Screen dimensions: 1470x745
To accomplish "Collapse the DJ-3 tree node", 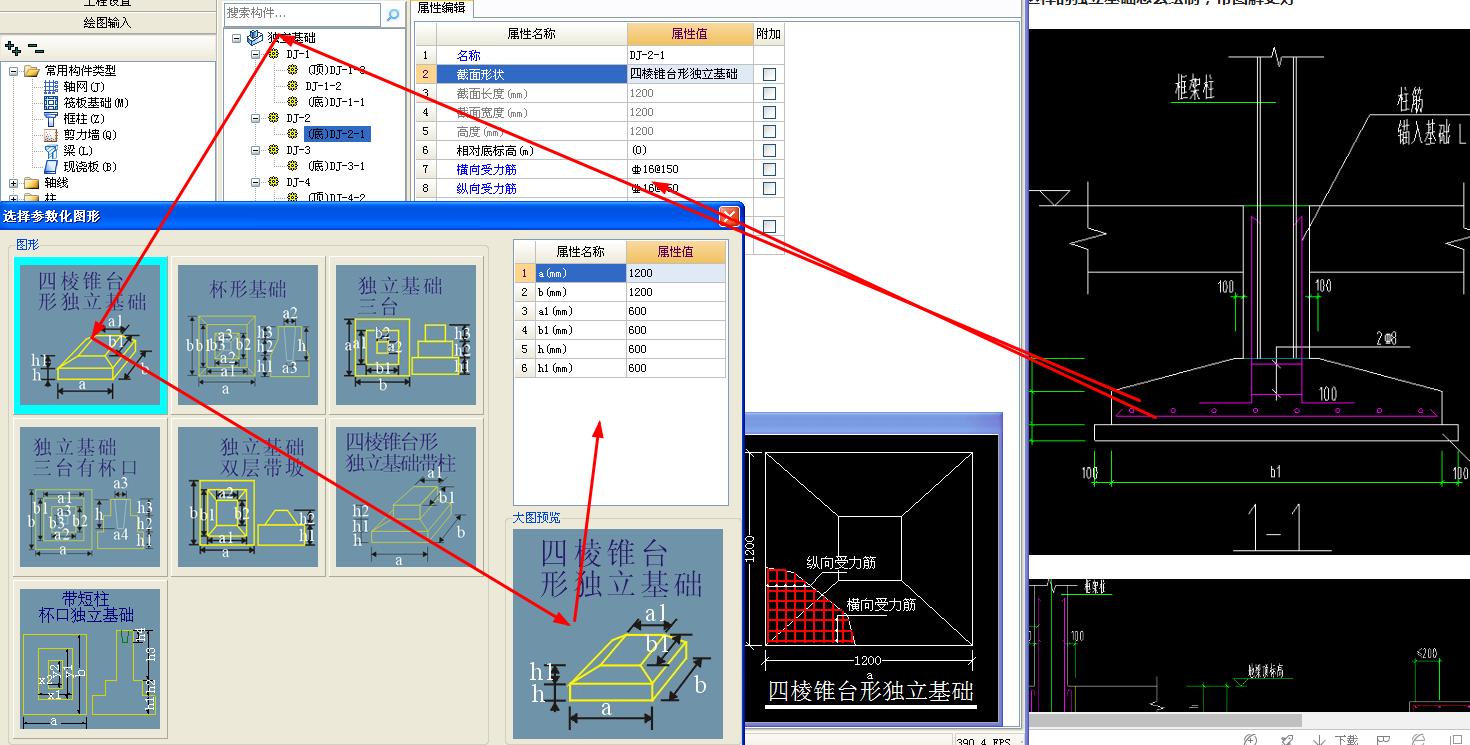I will point(256,150).
